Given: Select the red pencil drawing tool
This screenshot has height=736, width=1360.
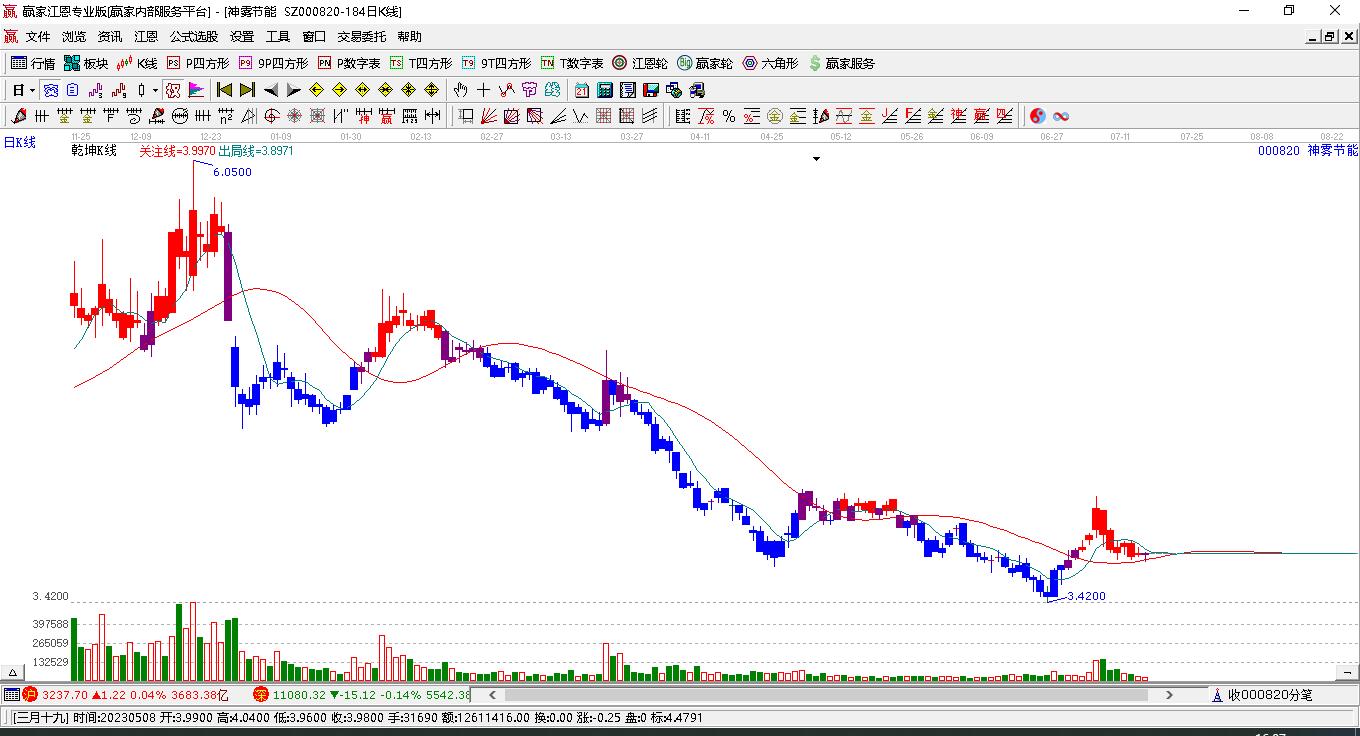Looking at the screenshot, I should tap(19, 116).
